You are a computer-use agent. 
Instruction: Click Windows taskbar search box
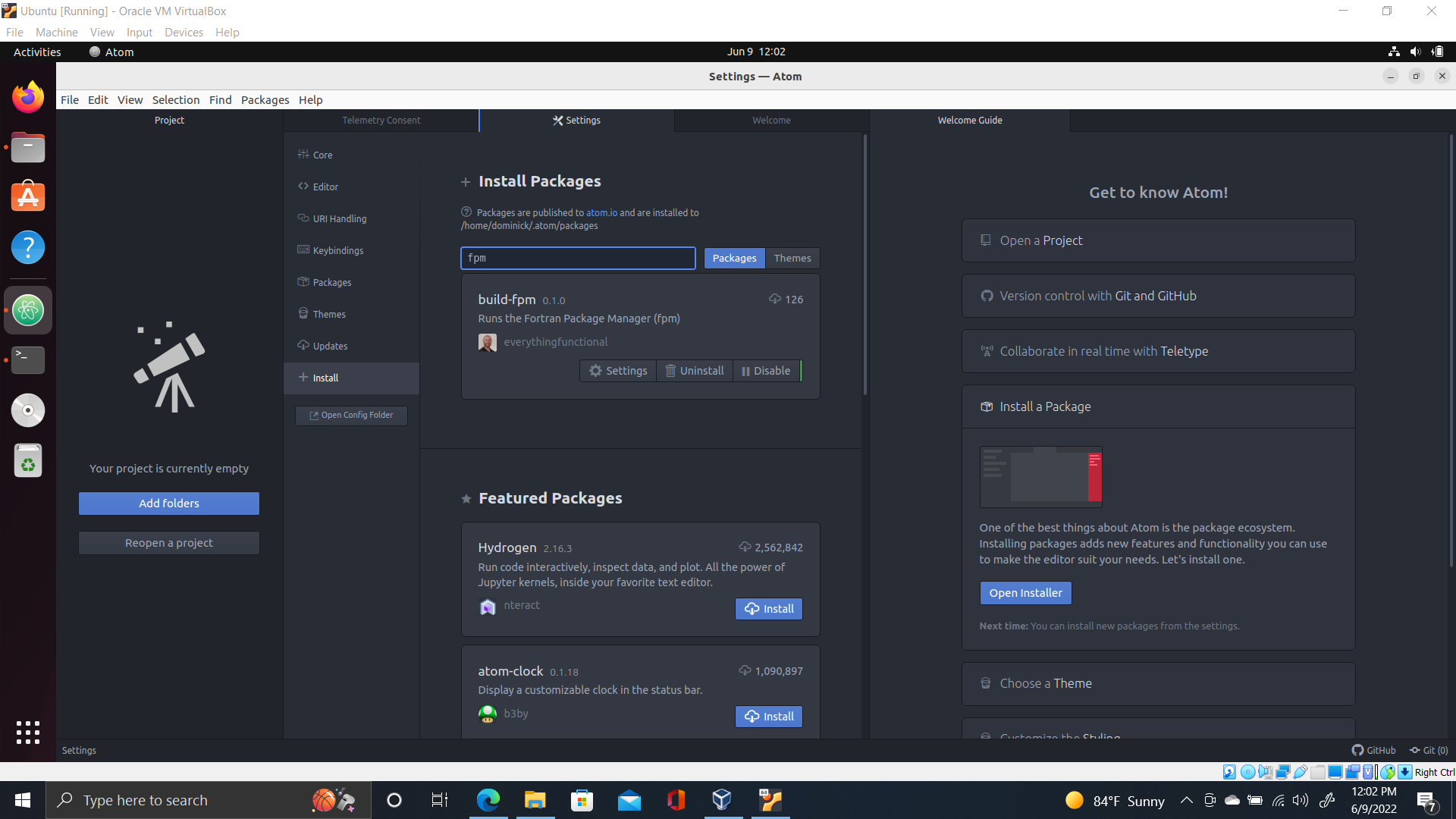[x=209, y=800]
